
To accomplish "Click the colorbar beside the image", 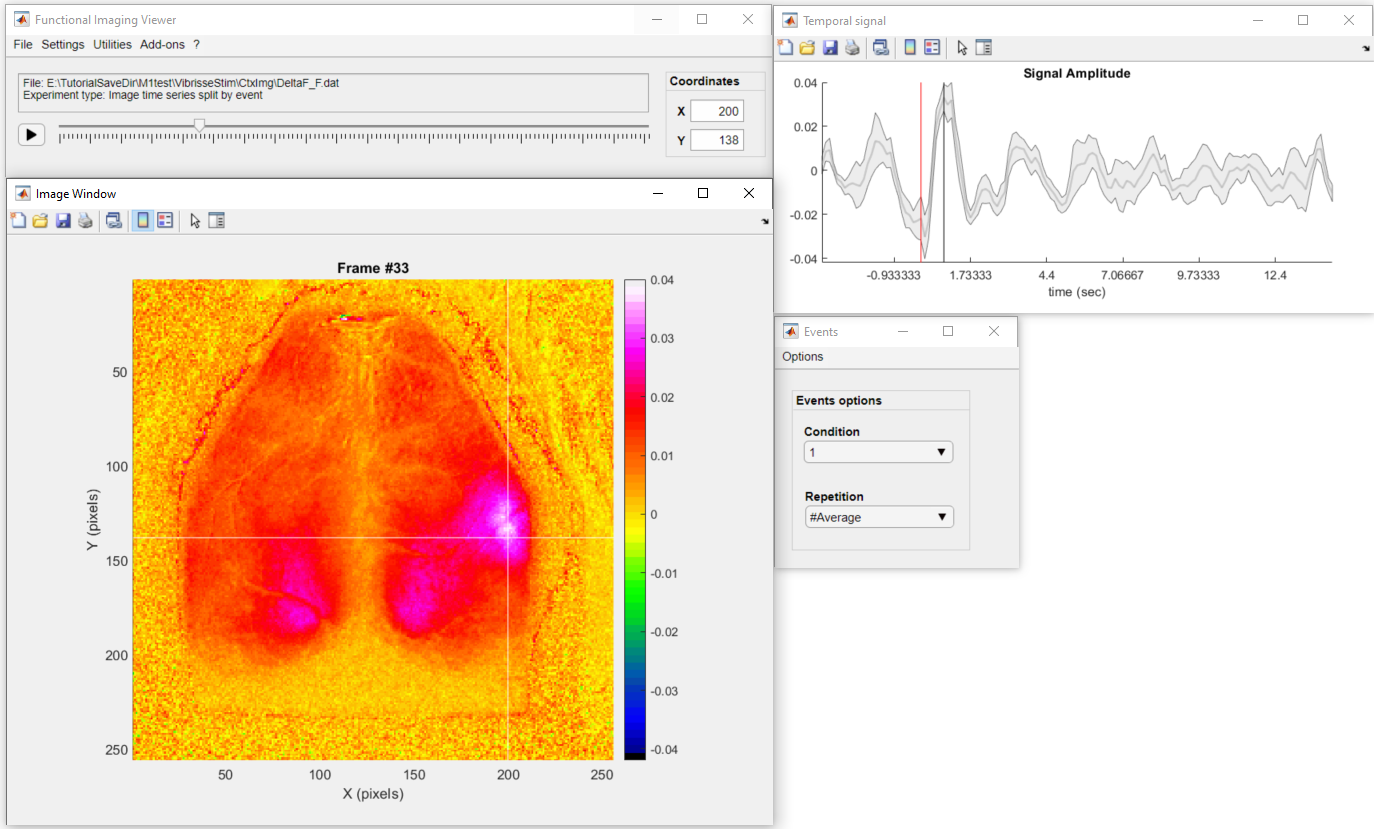I will coord(634,519).
